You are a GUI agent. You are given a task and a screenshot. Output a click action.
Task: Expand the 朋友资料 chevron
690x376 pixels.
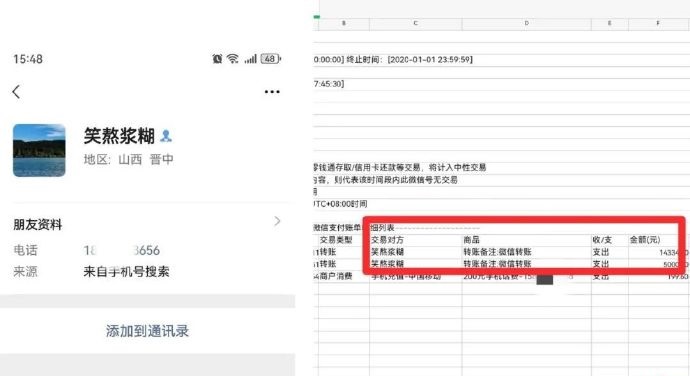point(277,221)
